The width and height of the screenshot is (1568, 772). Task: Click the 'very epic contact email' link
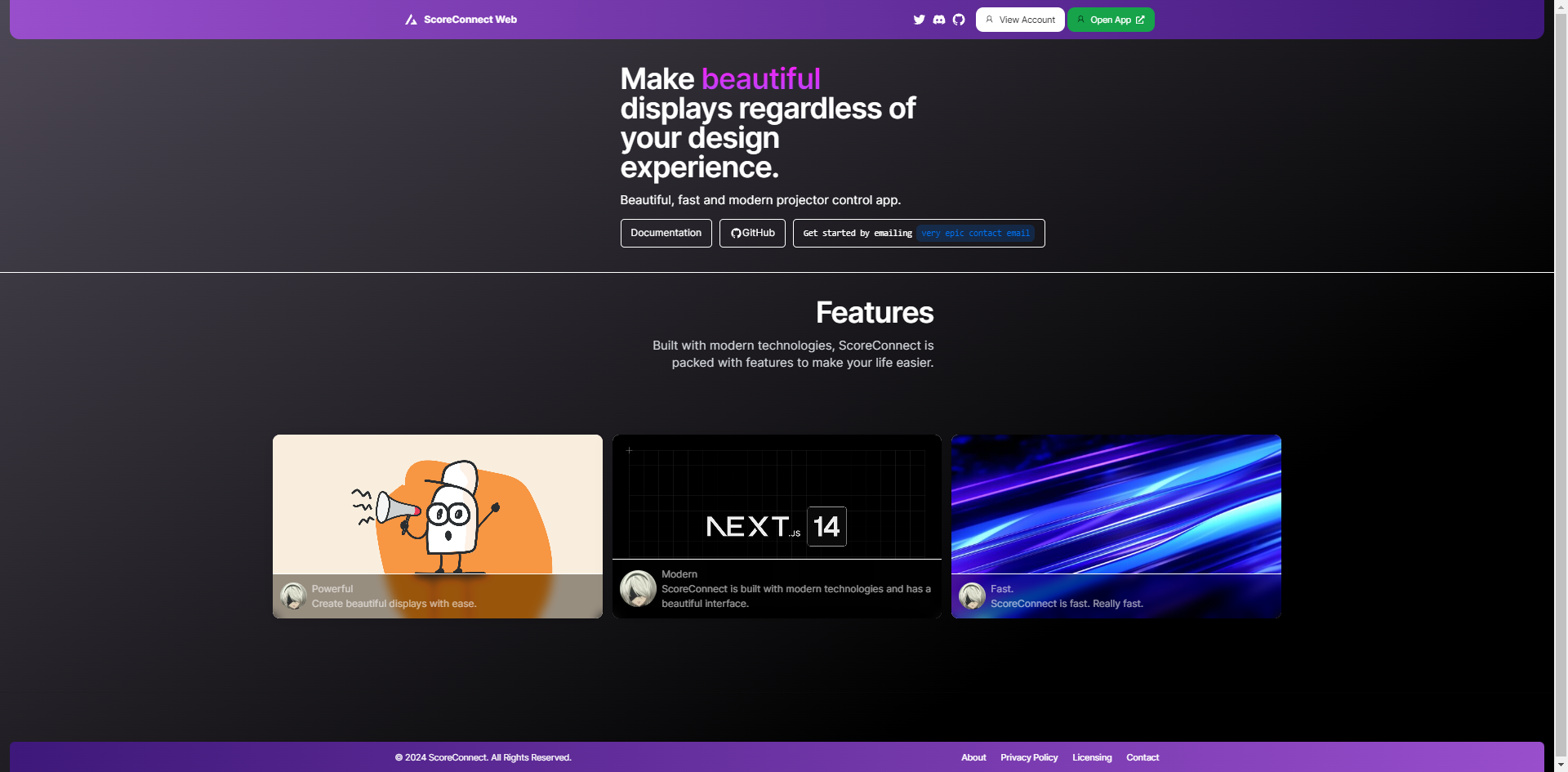975,234
